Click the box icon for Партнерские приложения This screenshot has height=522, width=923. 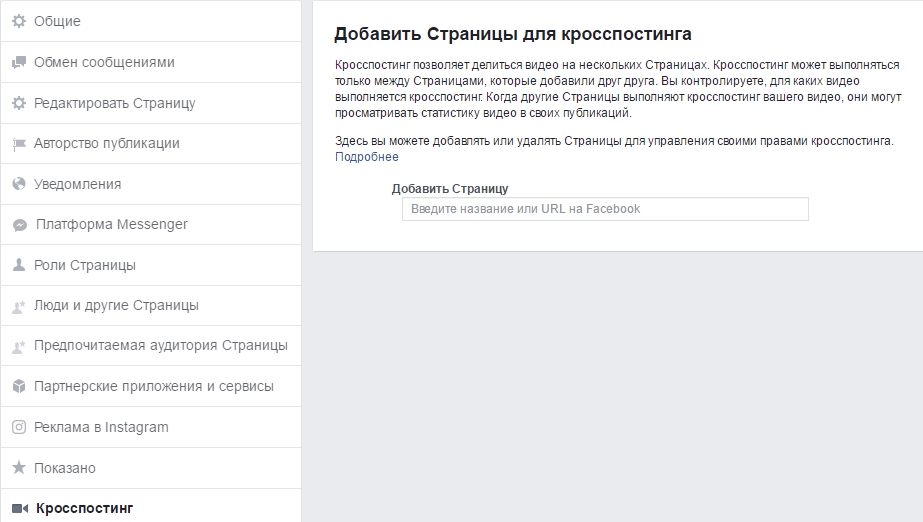tap(18, 386)
